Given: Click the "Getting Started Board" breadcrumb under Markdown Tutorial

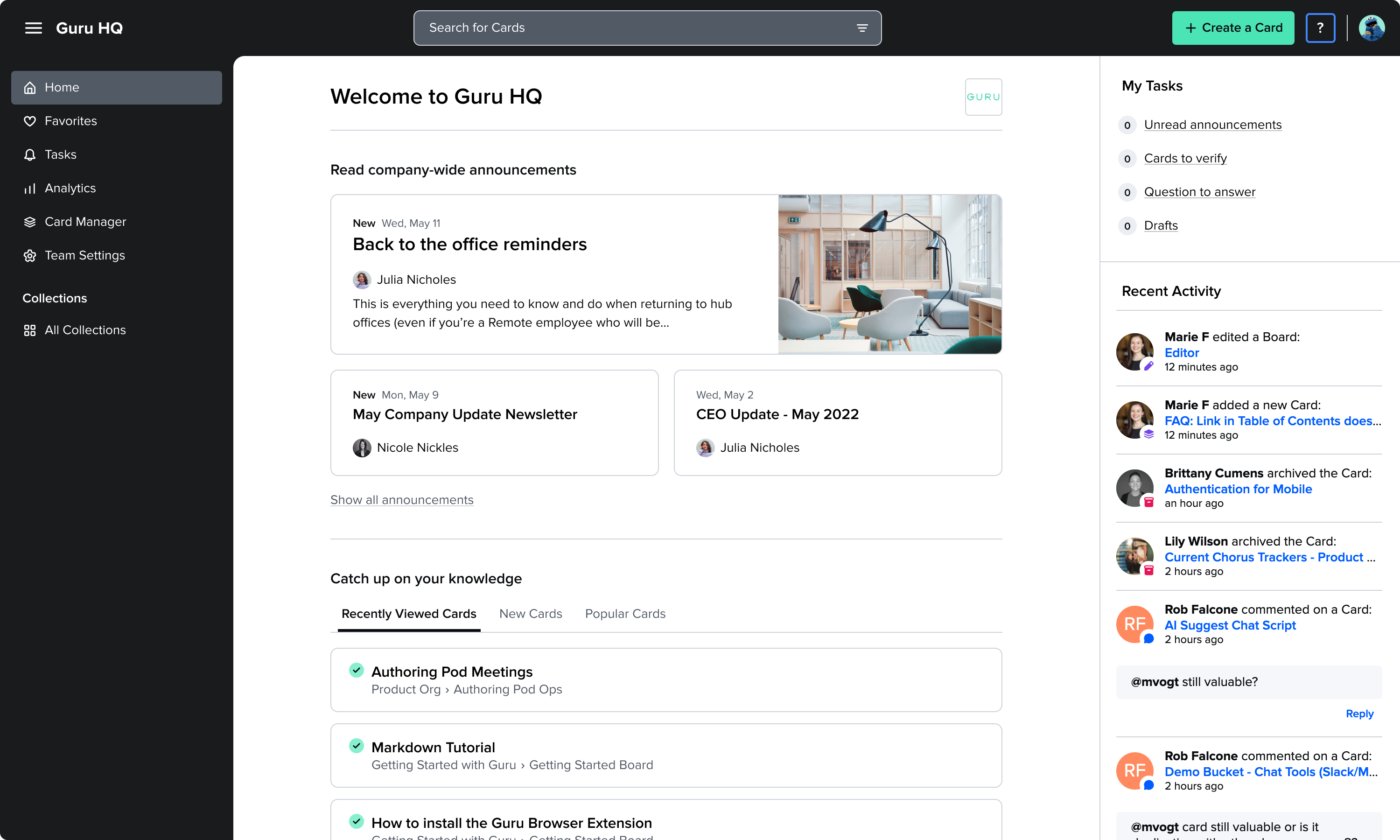Looking at the screenshot, I should [591, 765].
